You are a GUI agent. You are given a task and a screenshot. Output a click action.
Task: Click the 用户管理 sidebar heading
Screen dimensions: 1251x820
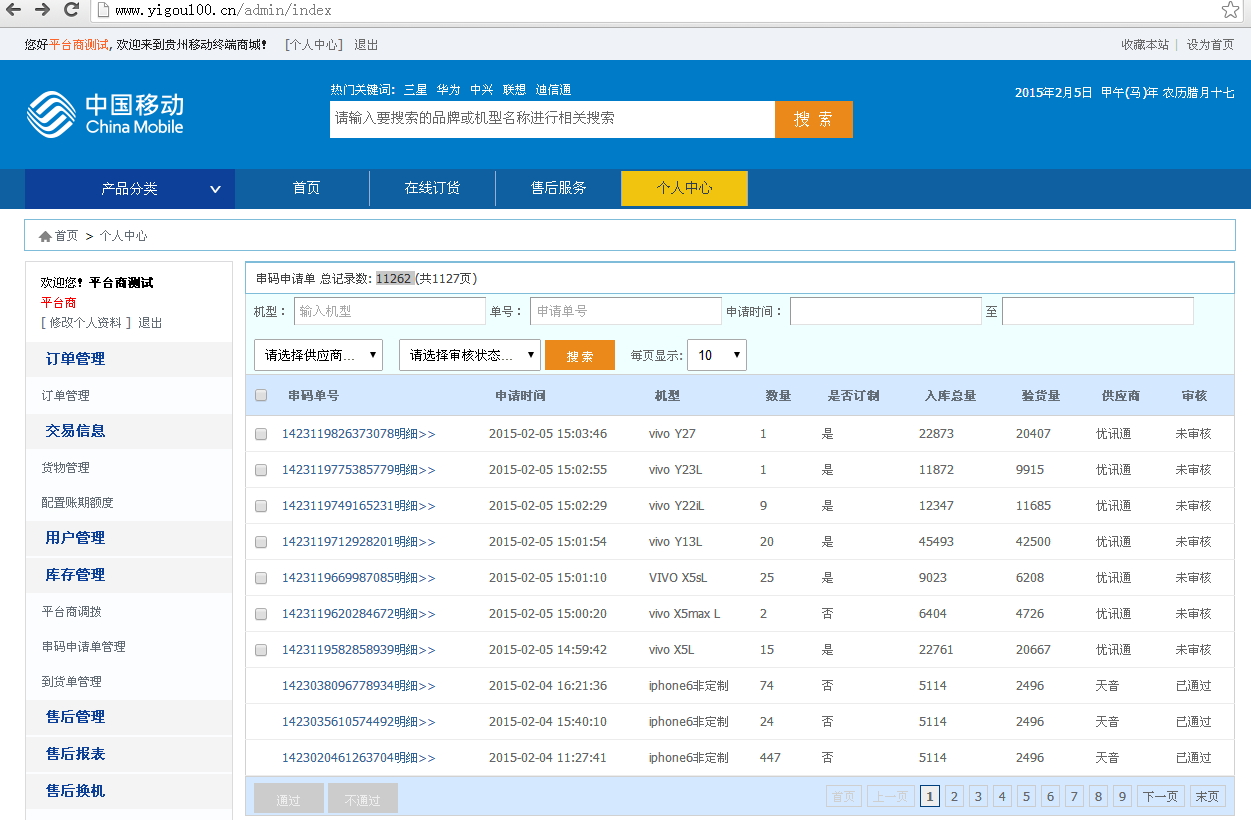(75, 538)
